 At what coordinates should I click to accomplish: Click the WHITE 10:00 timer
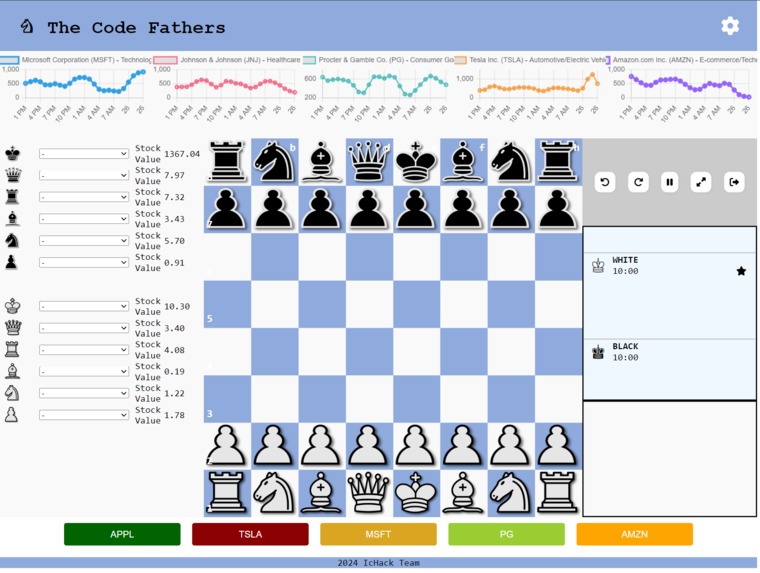click(625, 271)
